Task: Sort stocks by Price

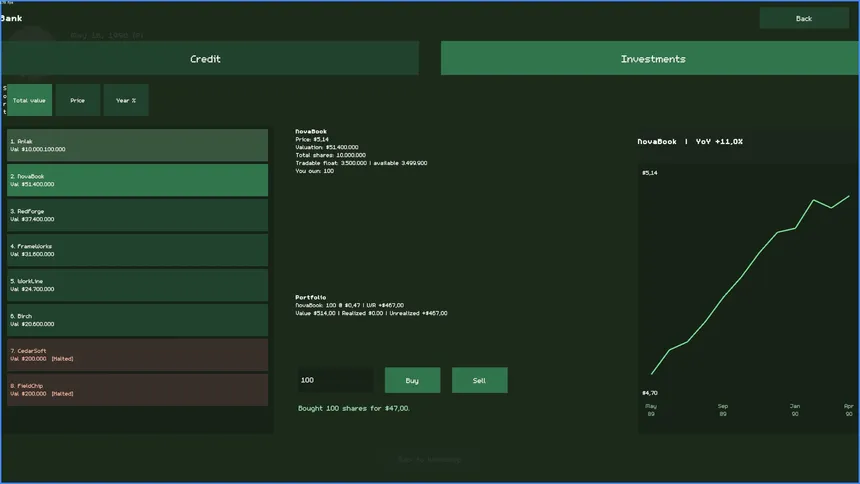Action: tap(78, 100)
